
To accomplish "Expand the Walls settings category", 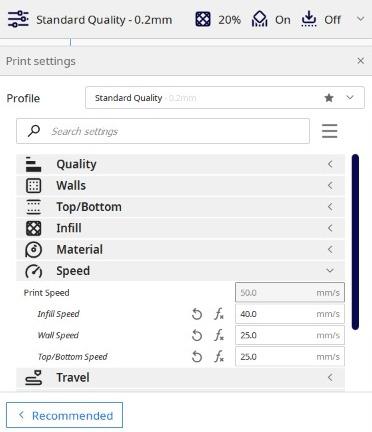I will 180,185.
